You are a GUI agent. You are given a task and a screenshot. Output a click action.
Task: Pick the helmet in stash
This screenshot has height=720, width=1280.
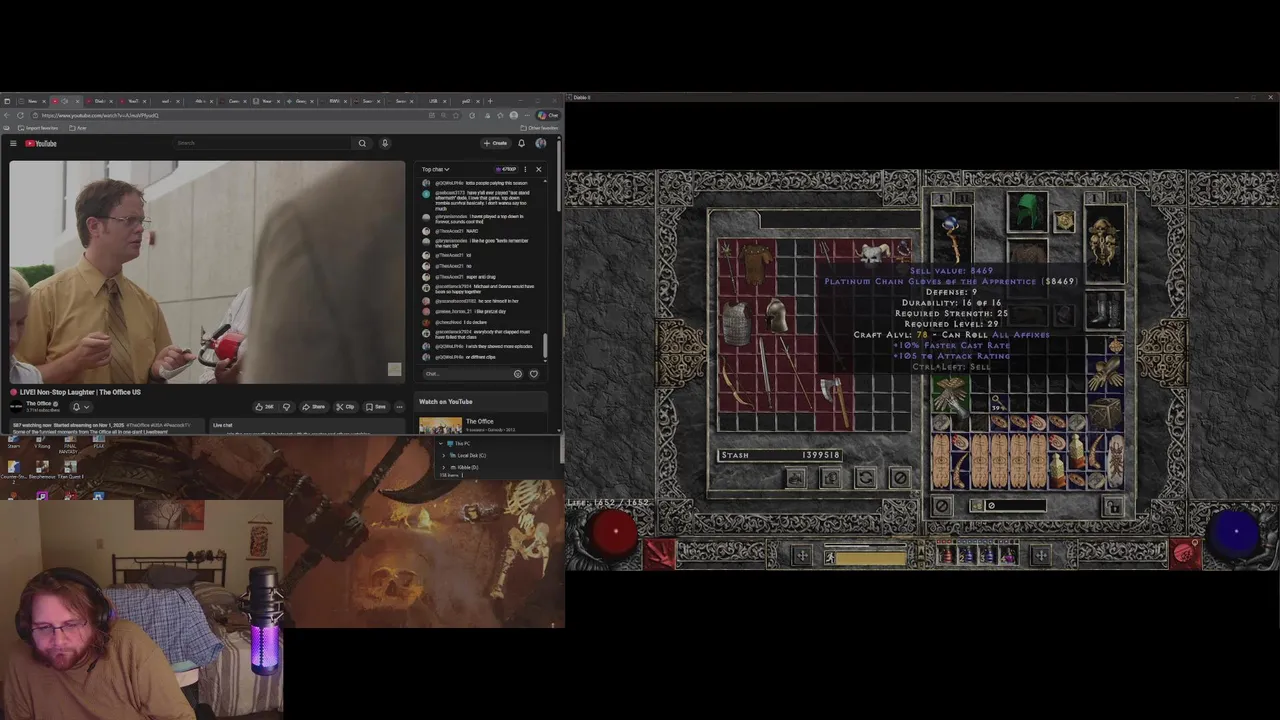point(777,316)
